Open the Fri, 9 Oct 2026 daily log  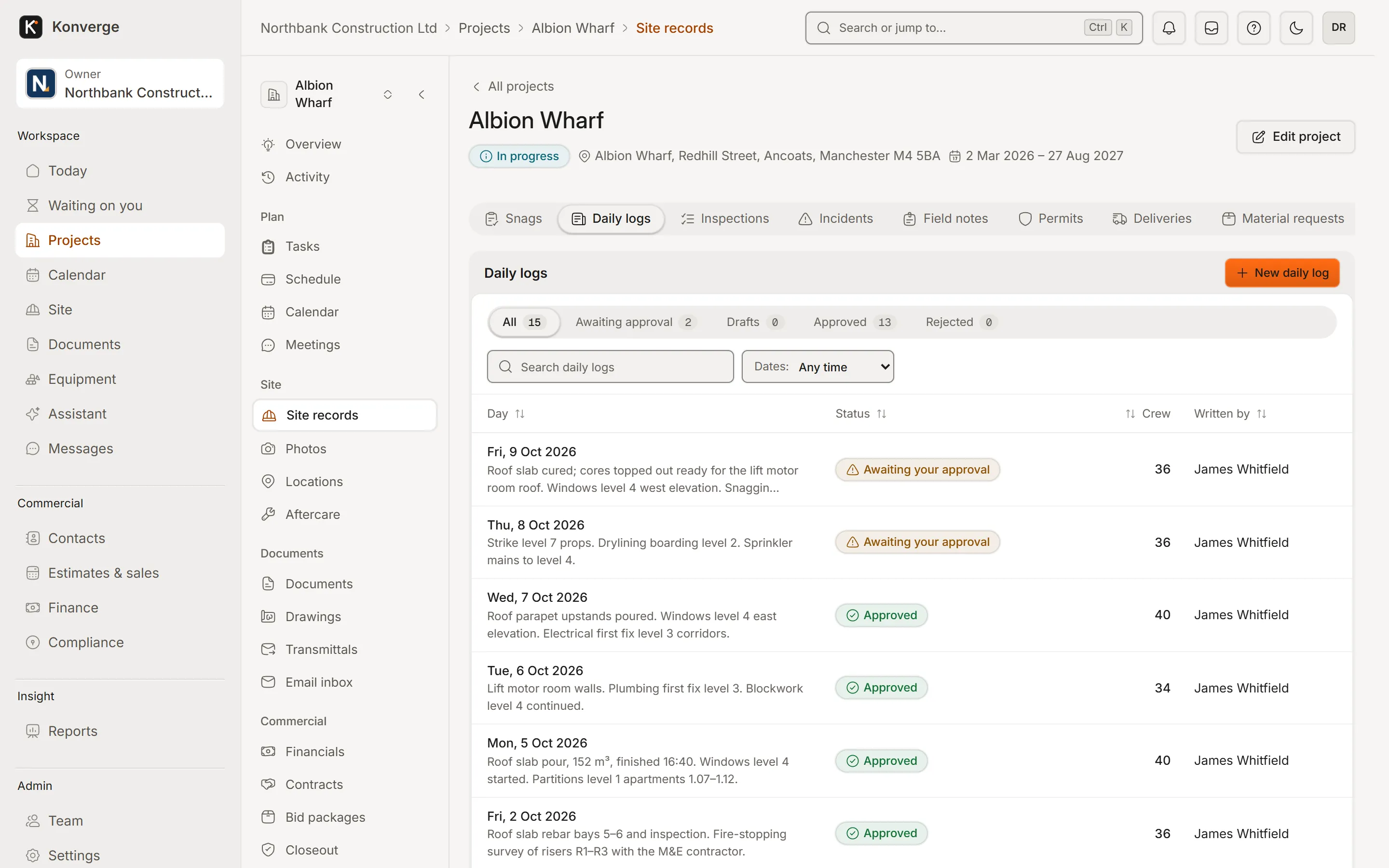912,469
